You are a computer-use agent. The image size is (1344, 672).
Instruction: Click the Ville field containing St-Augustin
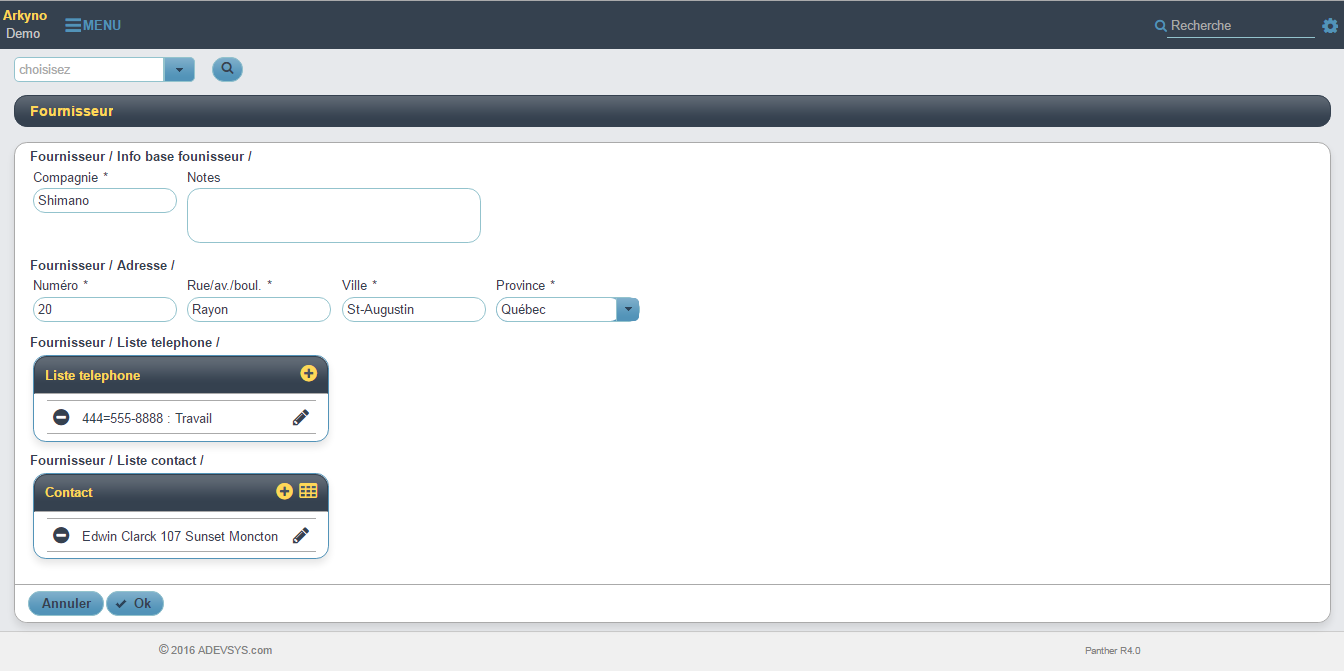pos(414,309)
